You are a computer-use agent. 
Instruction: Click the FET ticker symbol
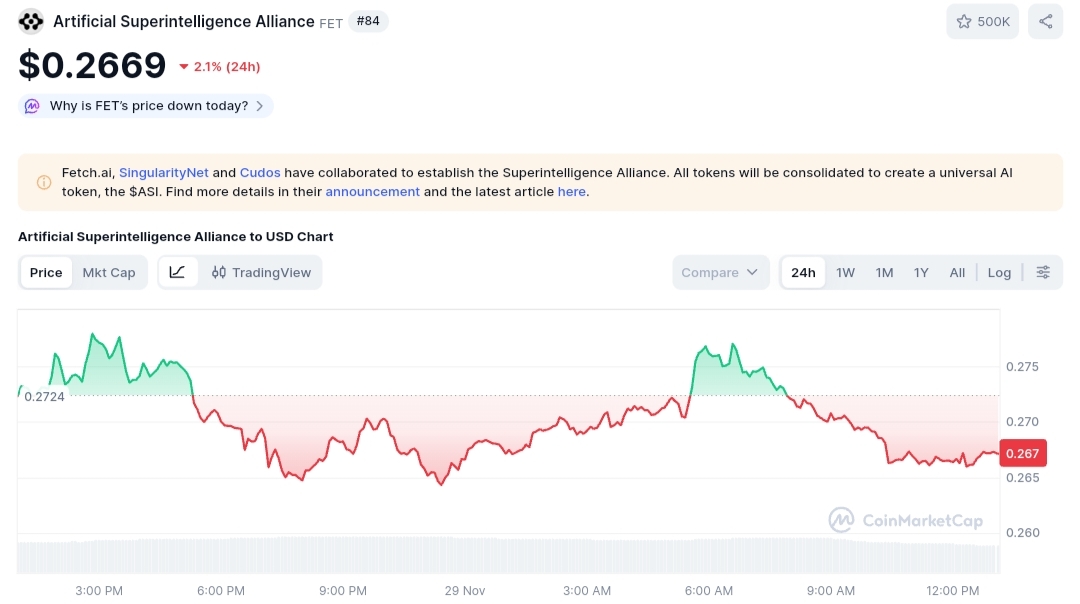[331, 23]
